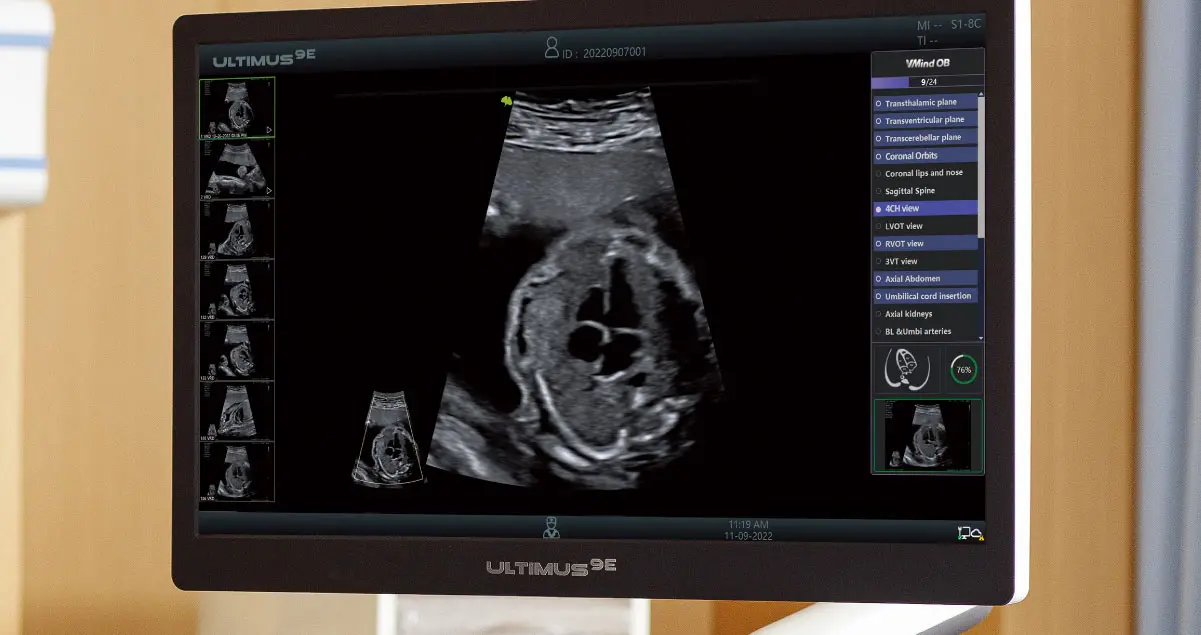Select the Transventricular plane entry
1201x635 pixels.
click(925, 120)
